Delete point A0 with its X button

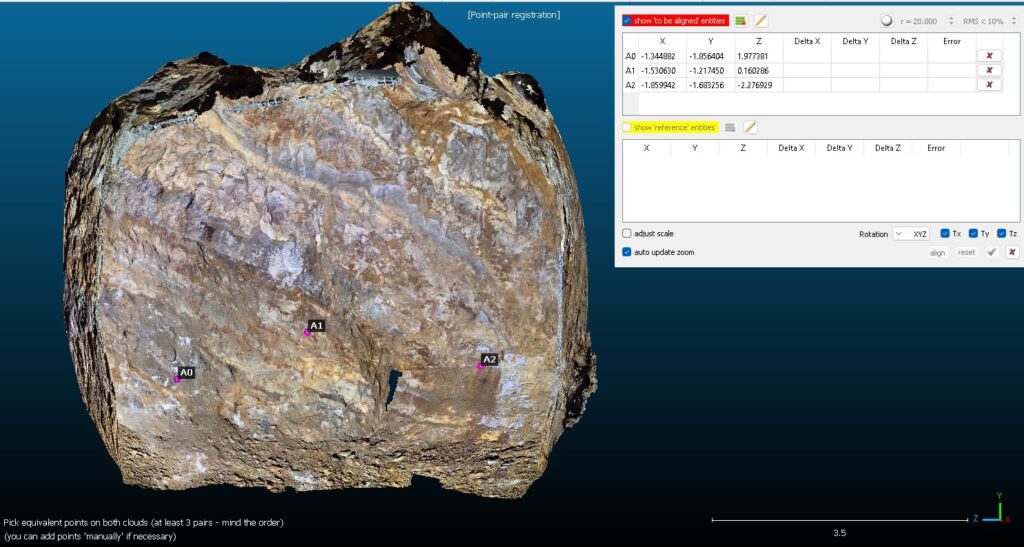pyautogui.click(x=989, y=56)
